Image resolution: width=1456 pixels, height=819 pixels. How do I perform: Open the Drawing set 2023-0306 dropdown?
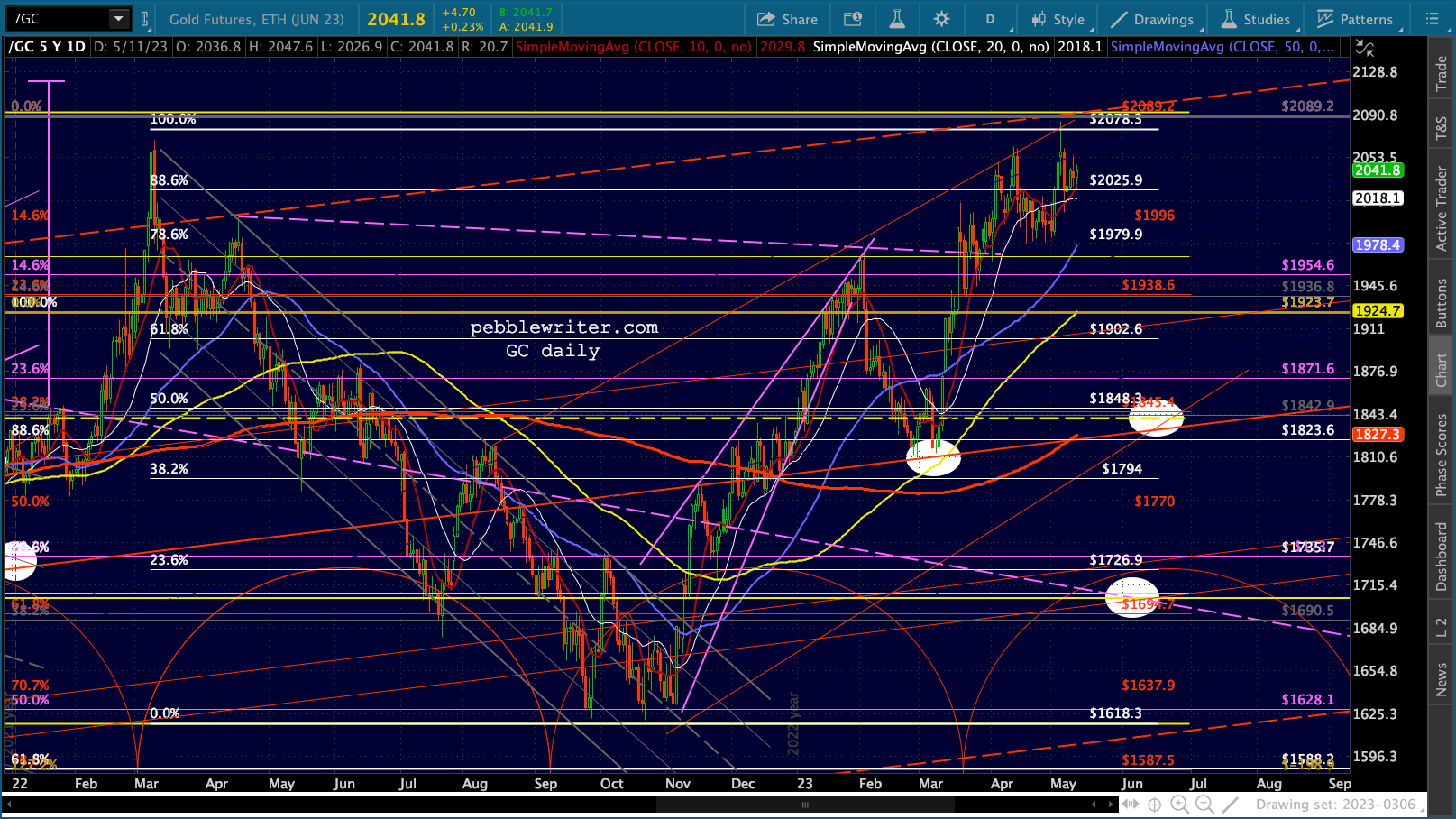click(1340, 804)
